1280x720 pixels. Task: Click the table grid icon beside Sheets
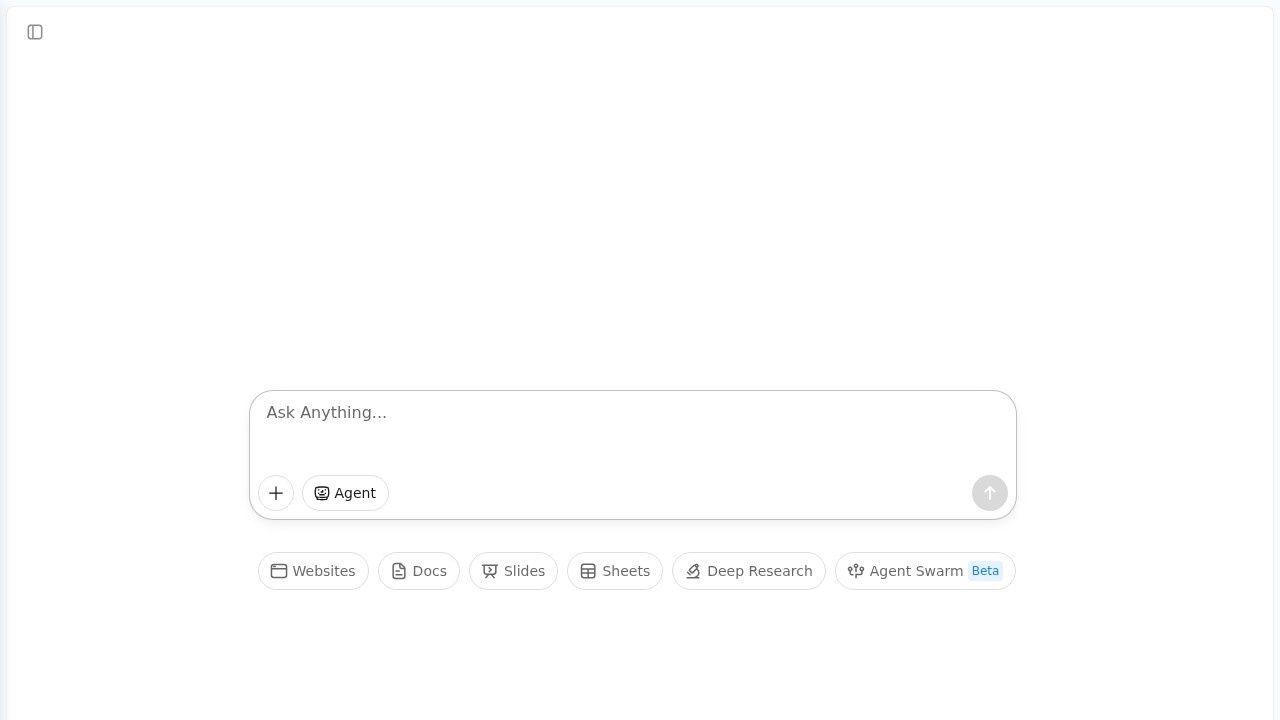[588, 571]
